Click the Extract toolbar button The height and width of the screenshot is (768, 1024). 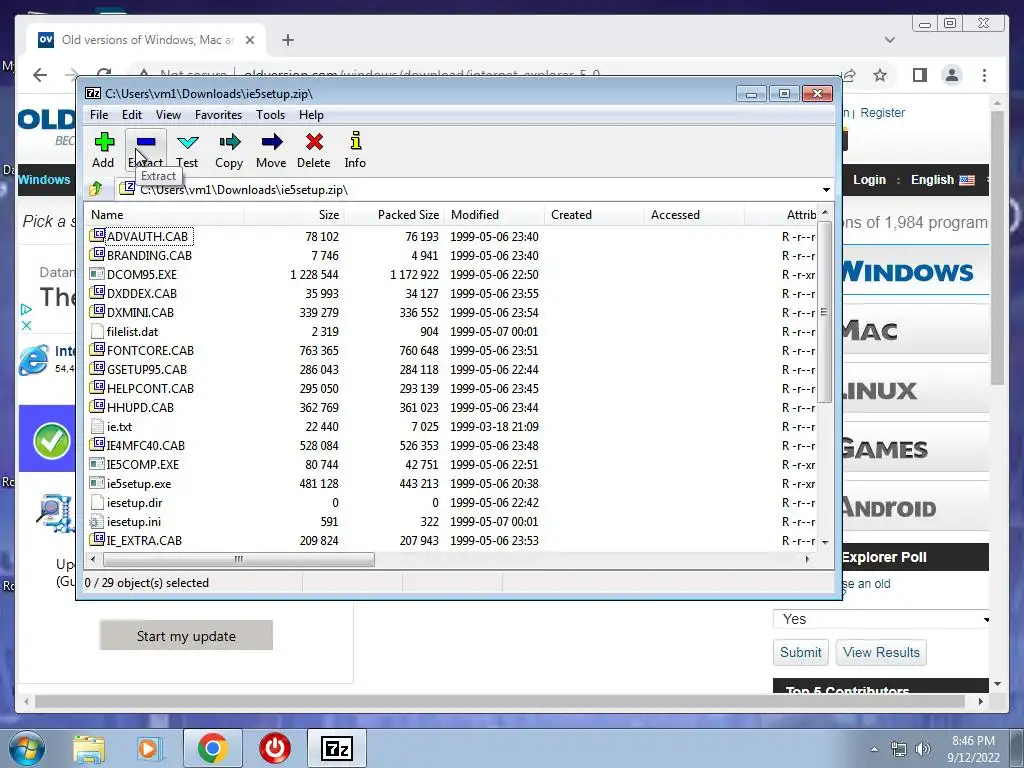point(146,150)
